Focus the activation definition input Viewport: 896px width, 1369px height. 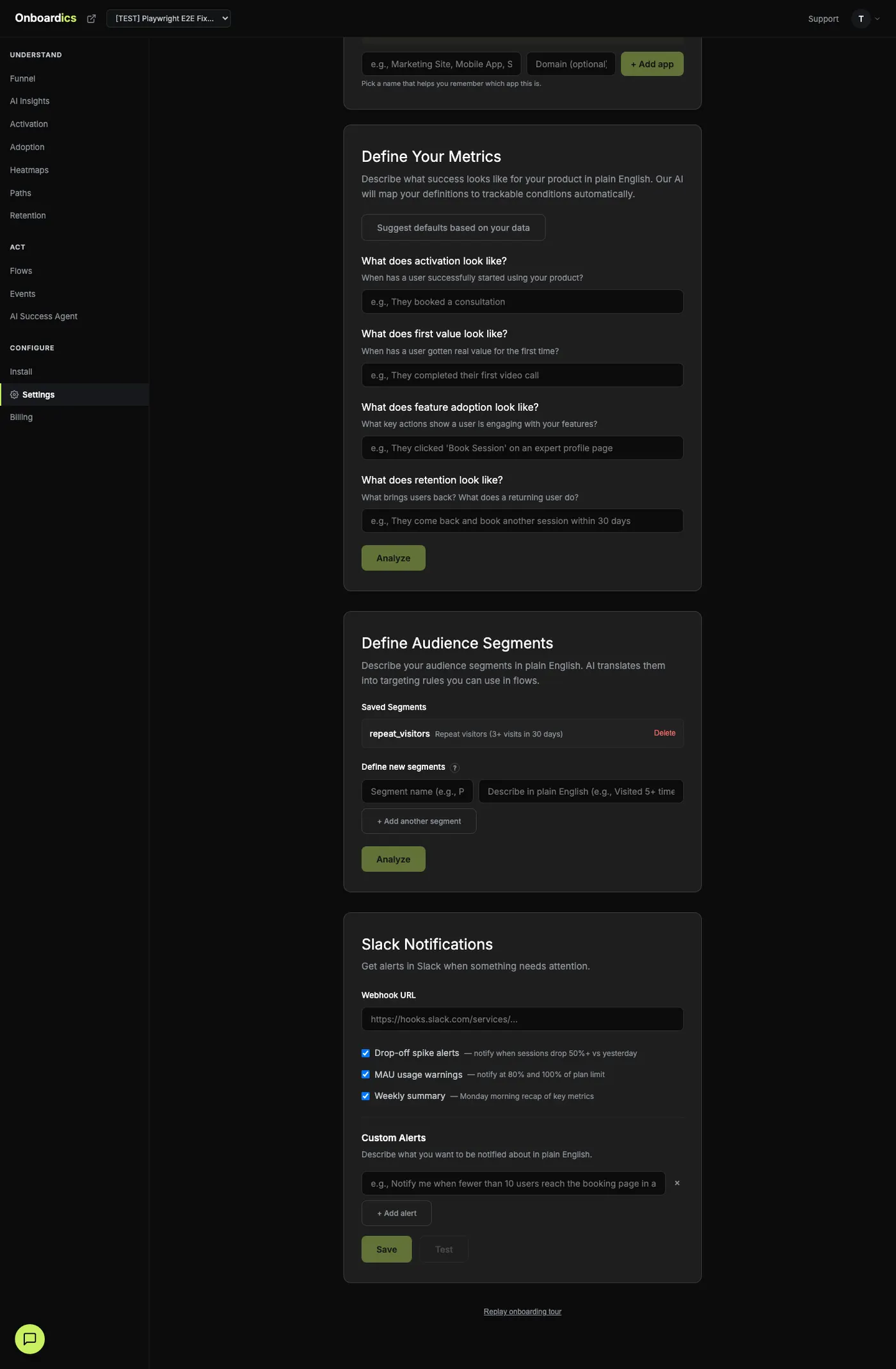[x=522, y=302]
